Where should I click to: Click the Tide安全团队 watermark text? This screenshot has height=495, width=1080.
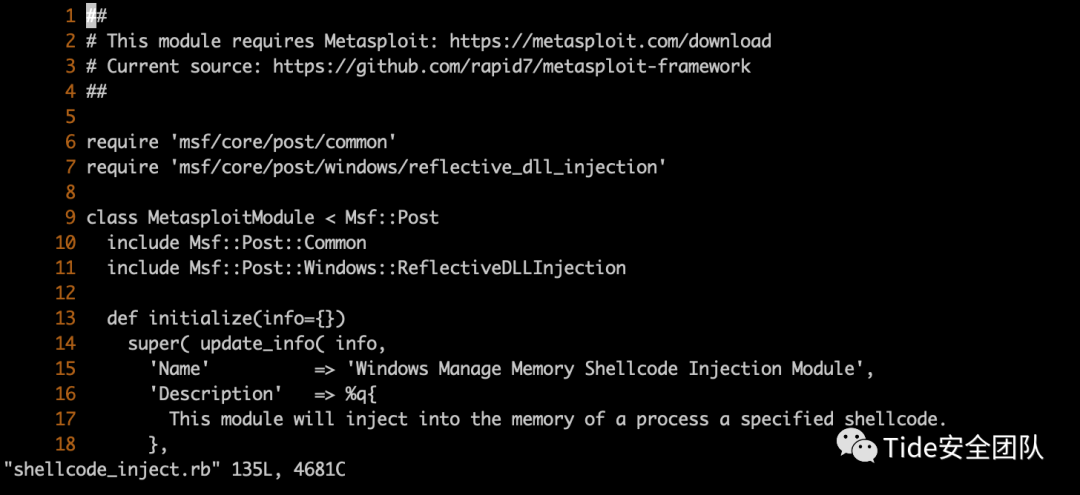(963, 447)
